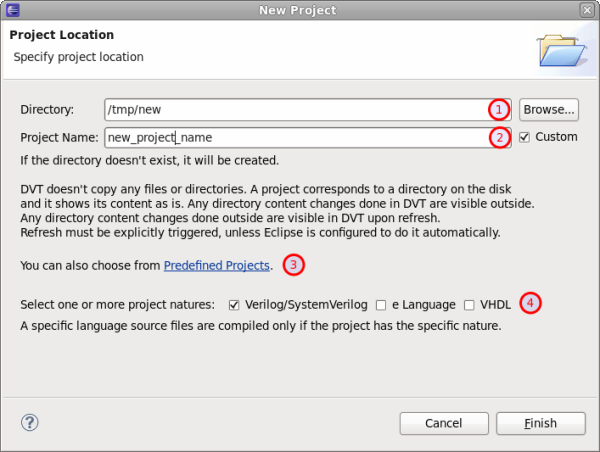Click red annotation marker 3
The width and height of the screenshot is (600, 452).
tap(293, 265)
